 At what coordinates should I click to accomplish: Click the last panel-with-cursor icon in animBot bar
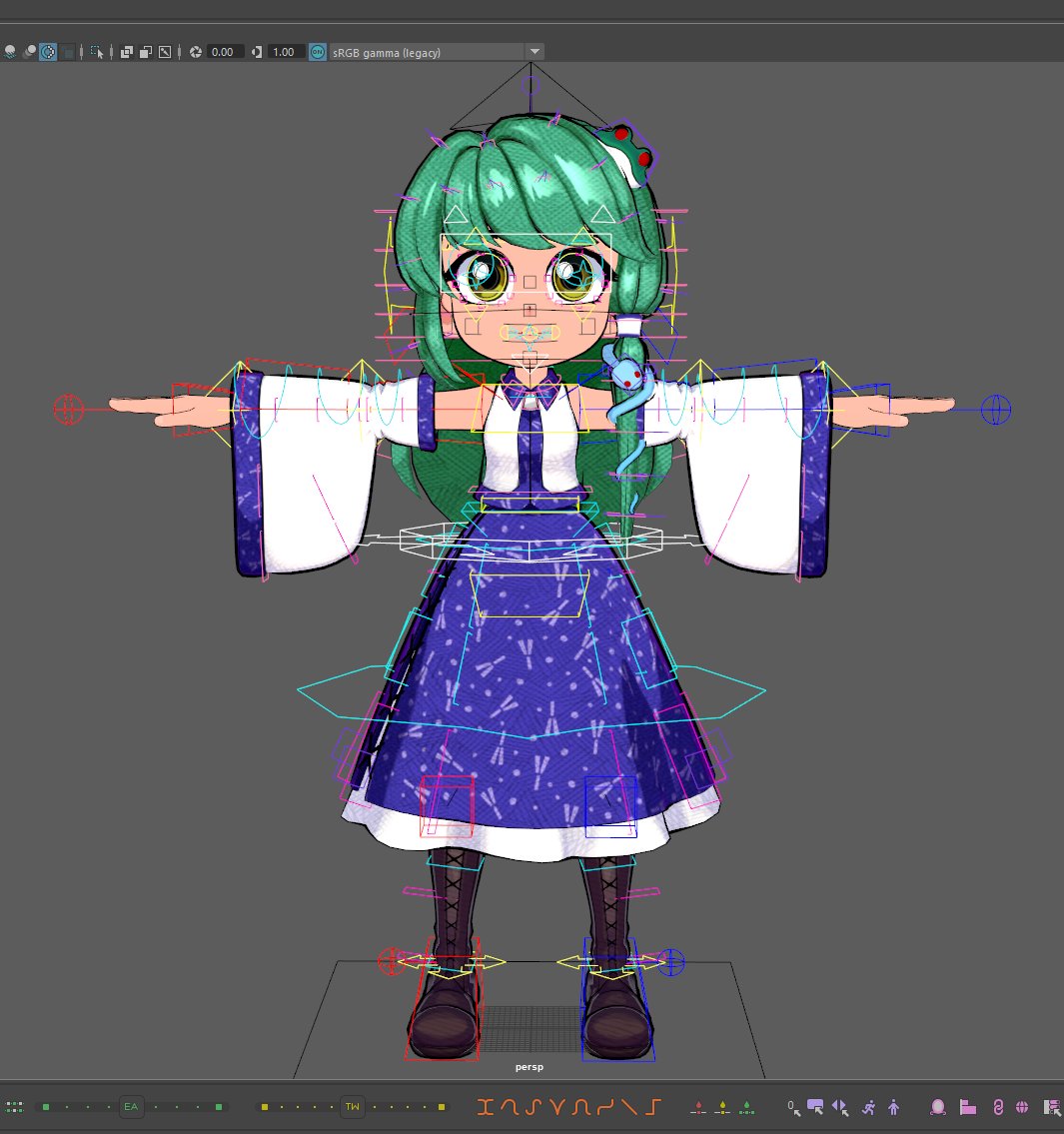tap(1052, 1107)
